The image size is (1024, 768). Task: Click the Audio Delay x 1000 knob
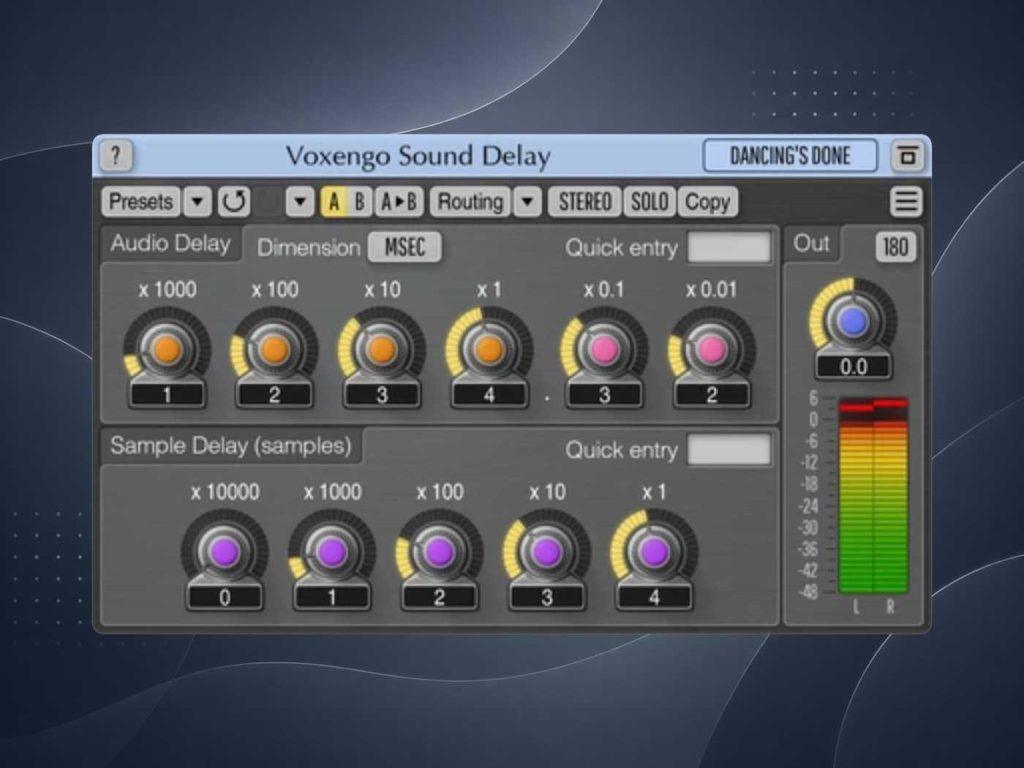(x=167, y=350)
